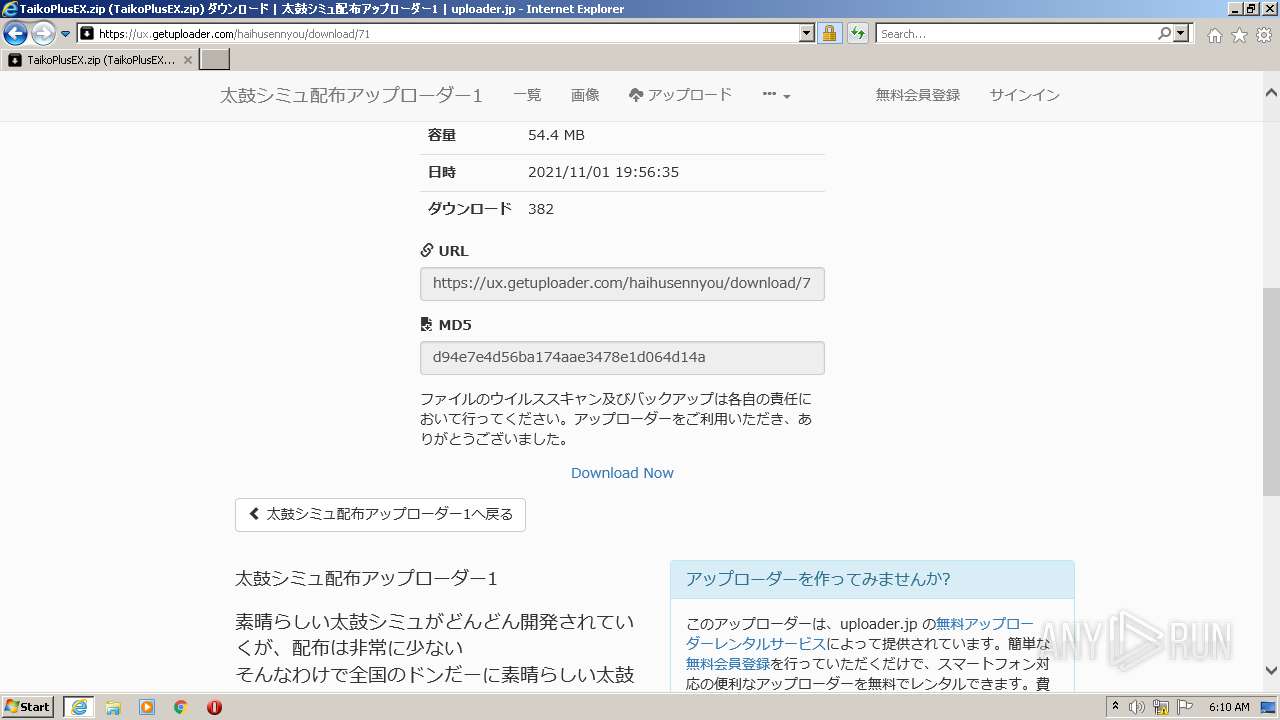Click the browser Forward arrow button
This screenshot has height=720, width=1280.
43,34
